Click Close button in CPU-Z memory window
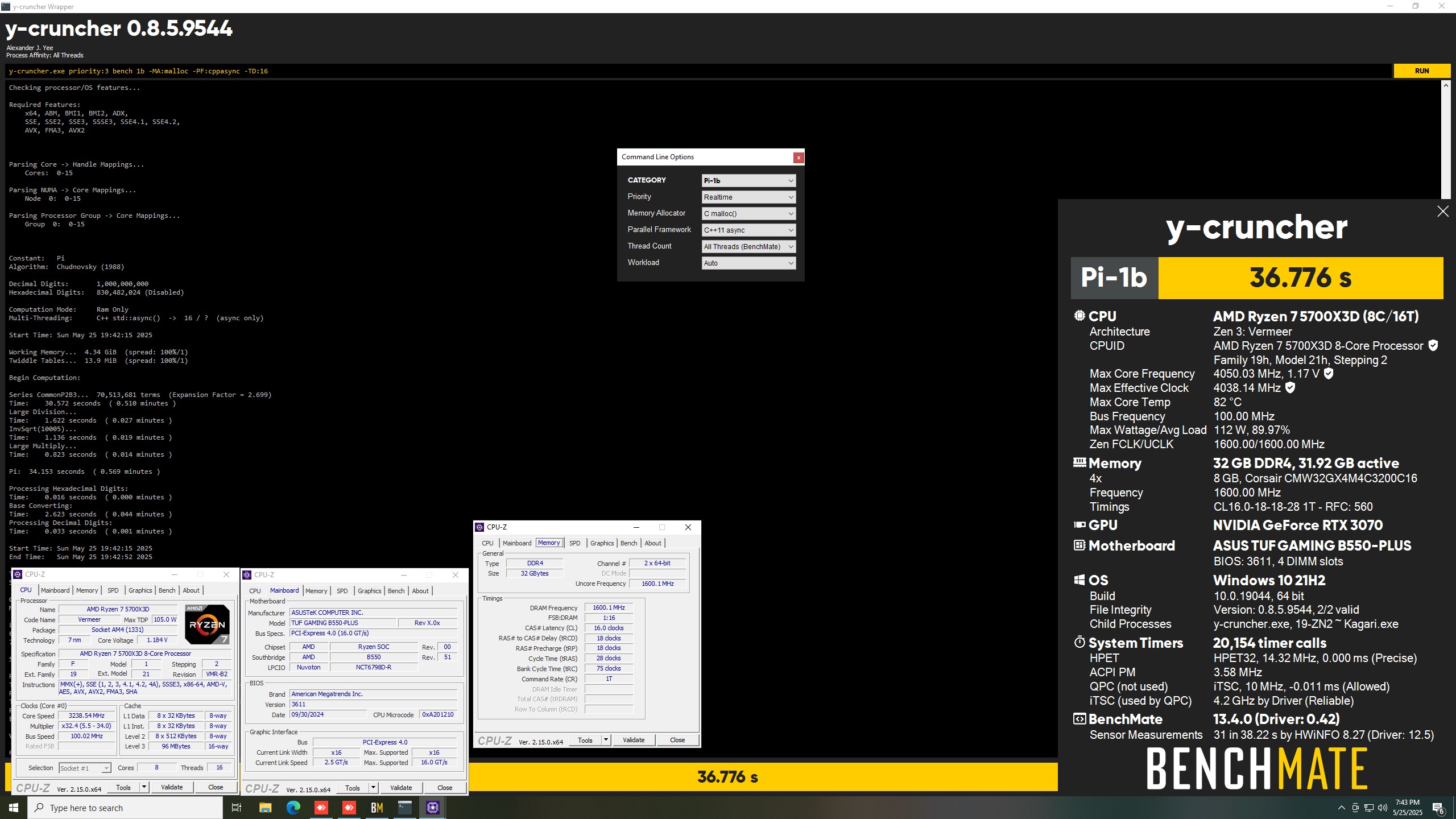The width and height of the screenshot is (1456, 819). [x=677, y=740]
